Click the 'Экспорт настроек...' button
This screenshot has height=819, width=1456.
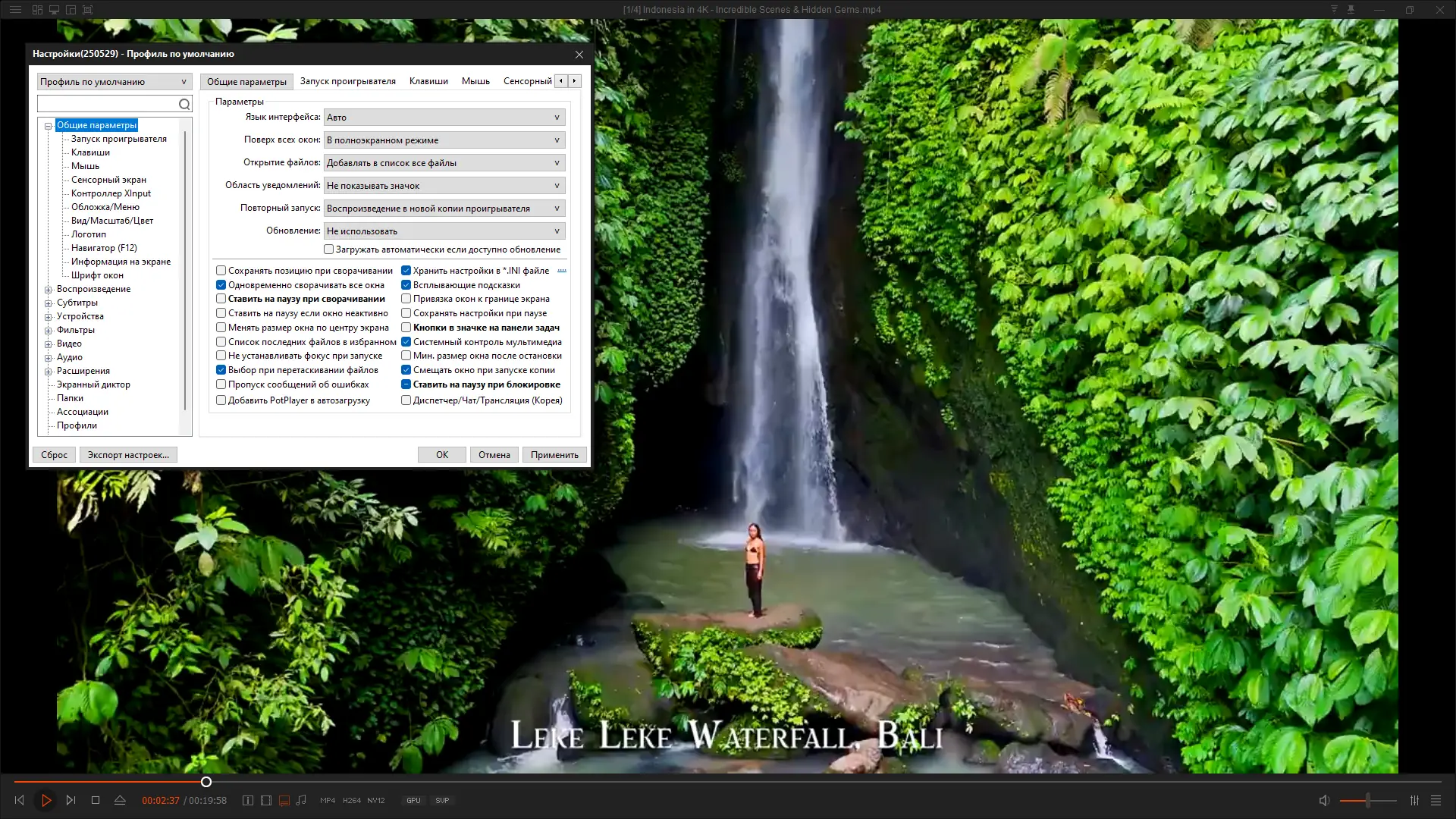128,455
